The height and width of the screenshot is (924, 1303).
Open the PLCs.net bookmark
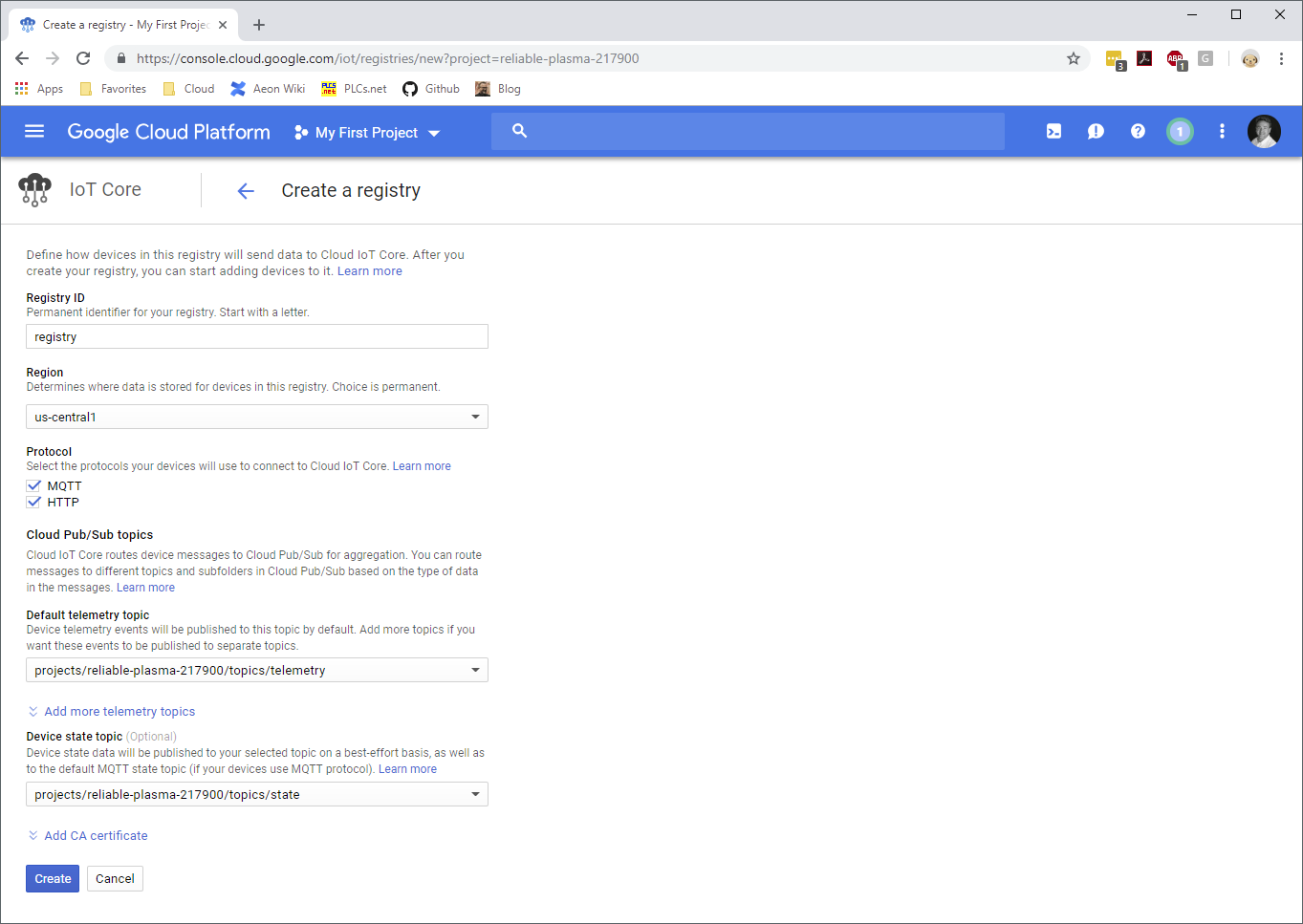(x=354, y=89)
